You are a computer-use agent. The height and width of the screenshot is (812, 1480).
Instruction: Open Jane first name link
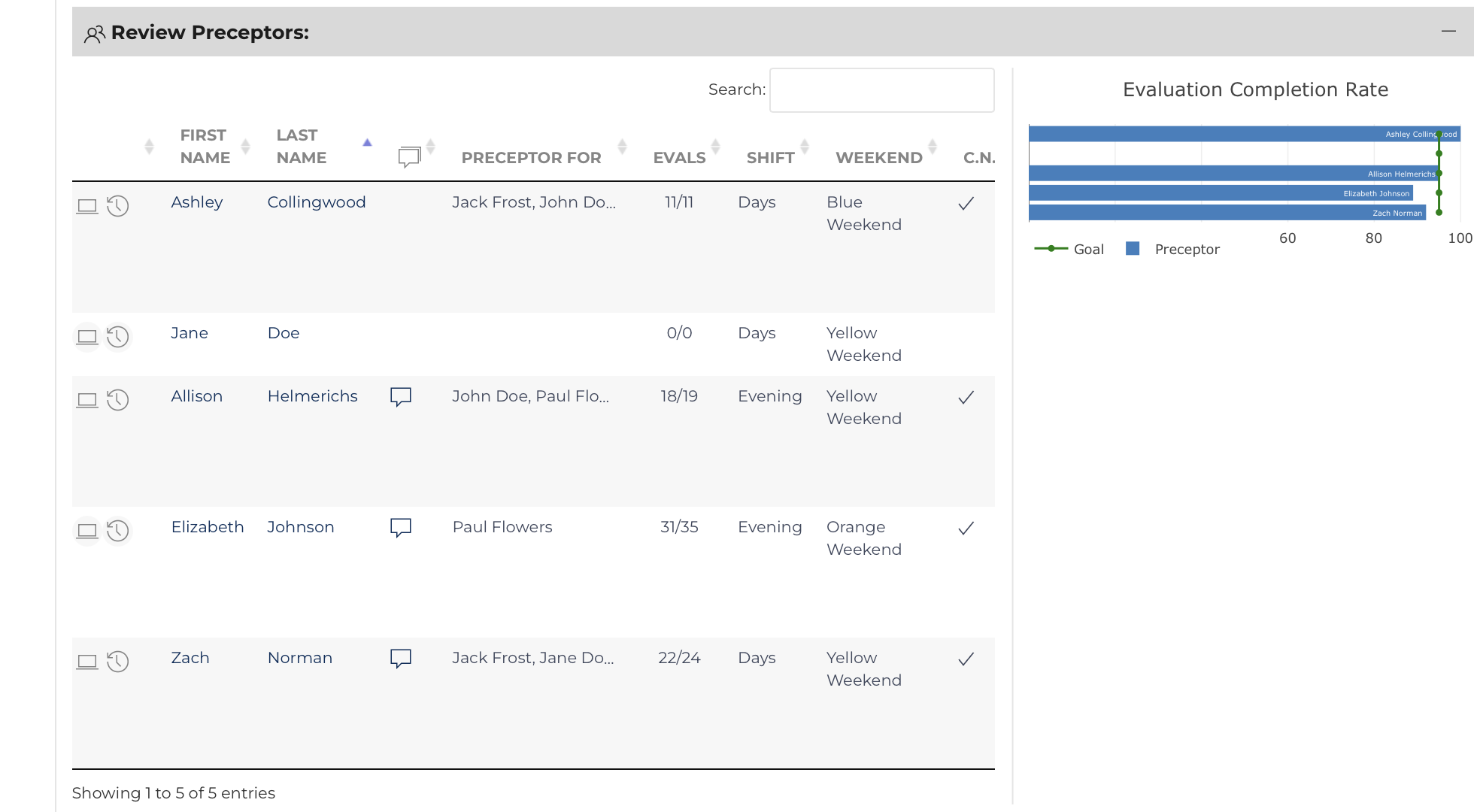click(190, 333)
